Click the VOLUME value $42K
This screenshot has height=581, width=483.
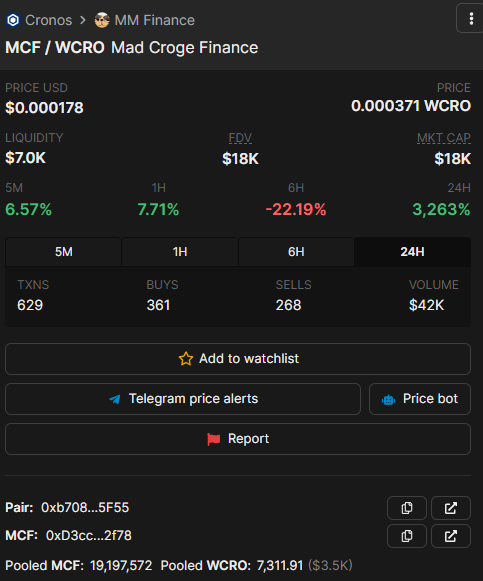[426, 305]
